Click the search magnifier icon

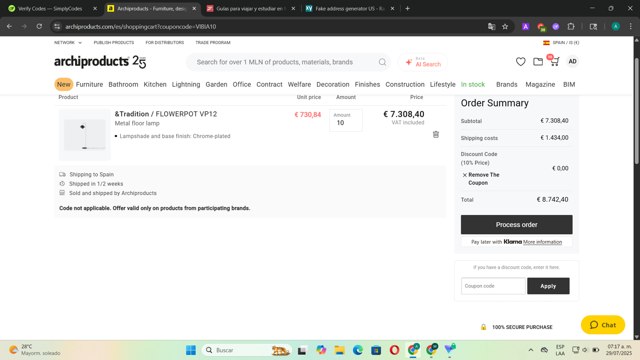[382, 62]
